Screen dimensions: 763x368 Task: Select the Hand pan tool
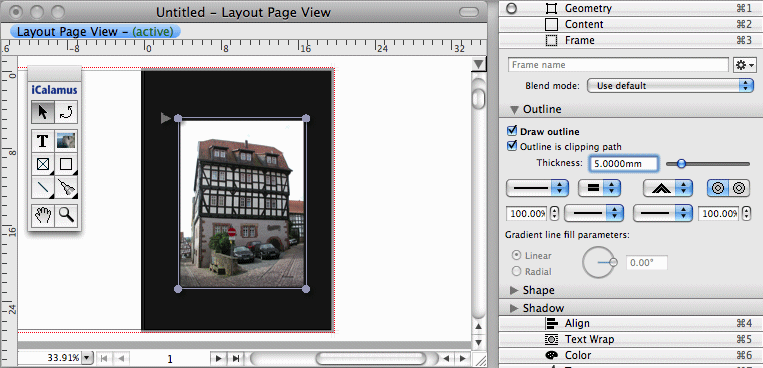point(43,216)
